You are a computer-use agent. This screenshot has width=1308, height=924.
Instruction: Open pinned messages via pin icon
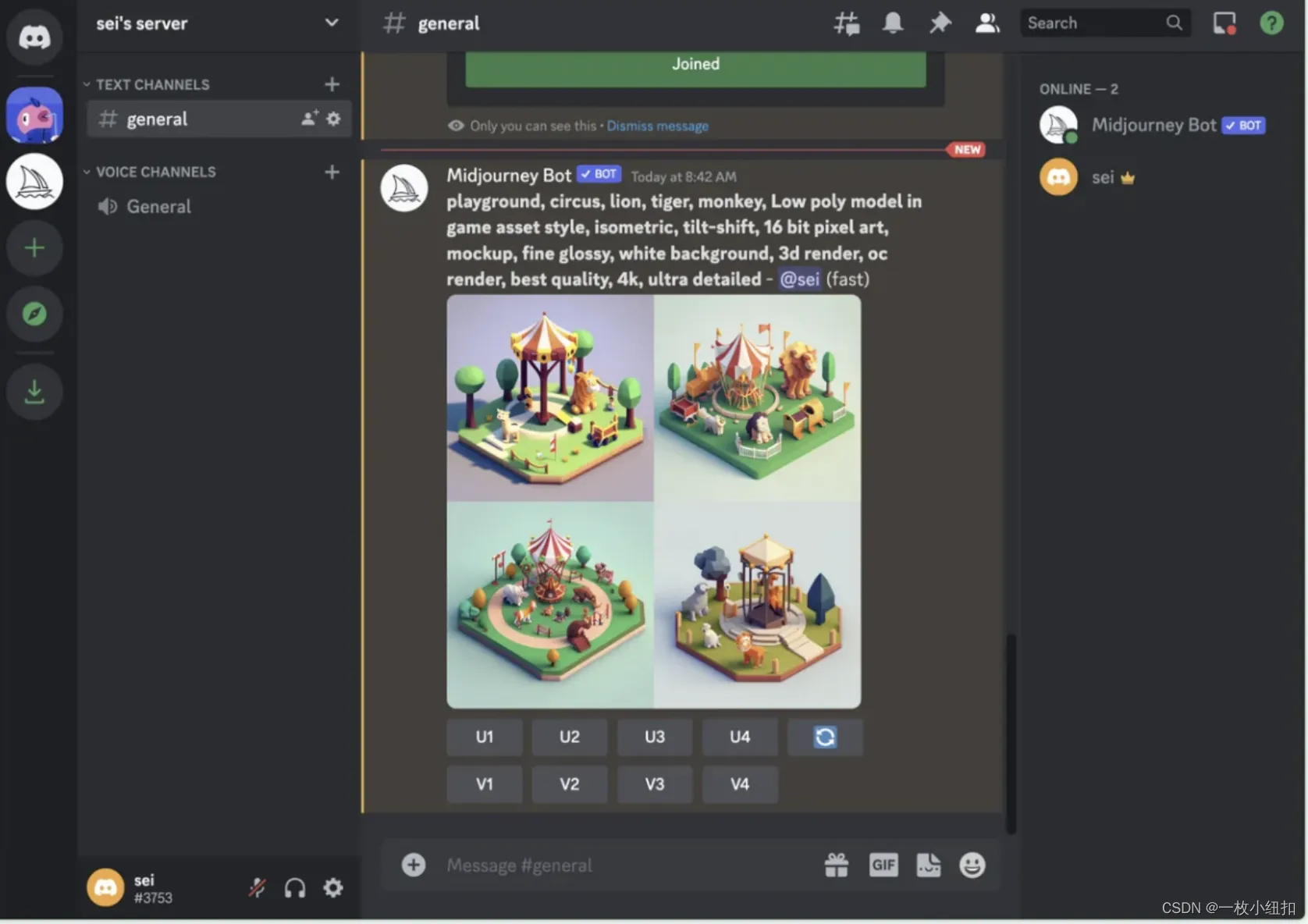click(x=940, y=23)
